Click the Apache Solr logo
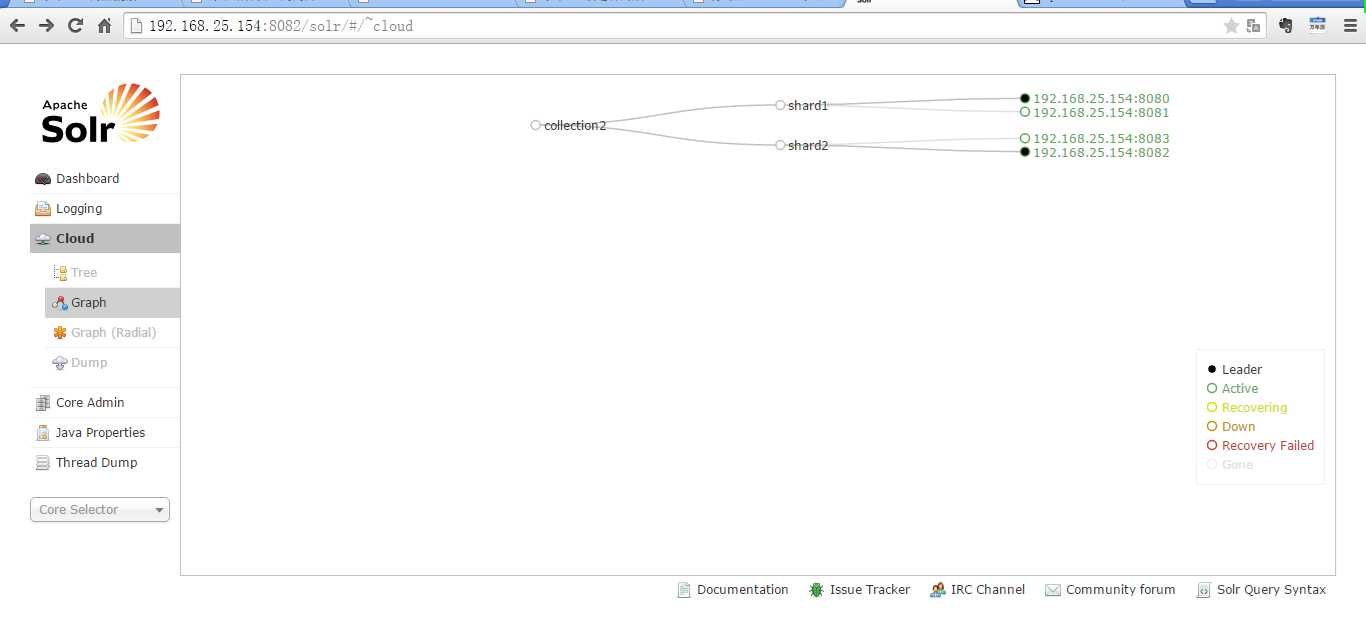1366x620 pixels. pos(100,113)
